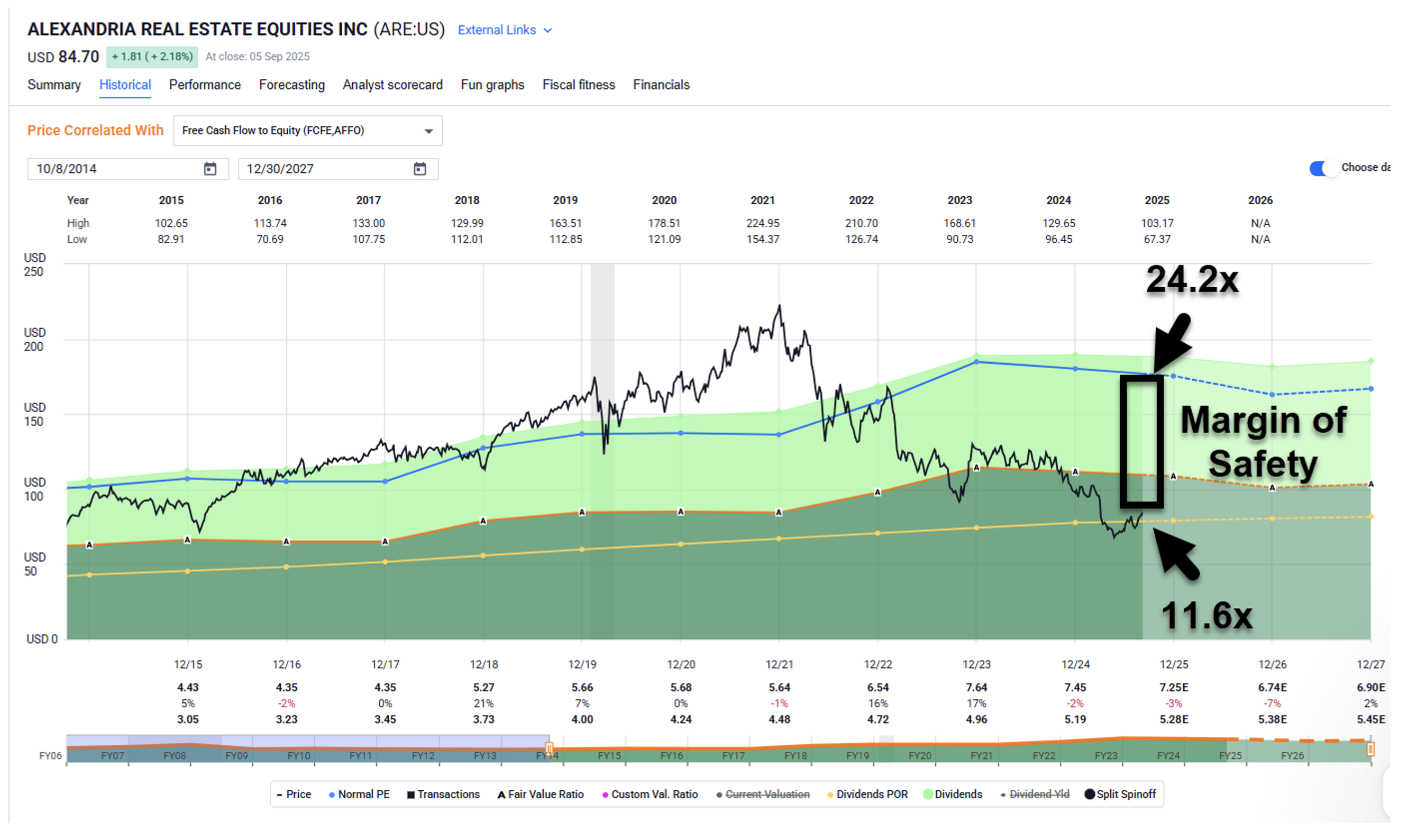Image resolution: width=1426 pixels, height=840 pixels.
Task: Click the 5.28E dividend value under 12/25
Action: point(1174,720)
